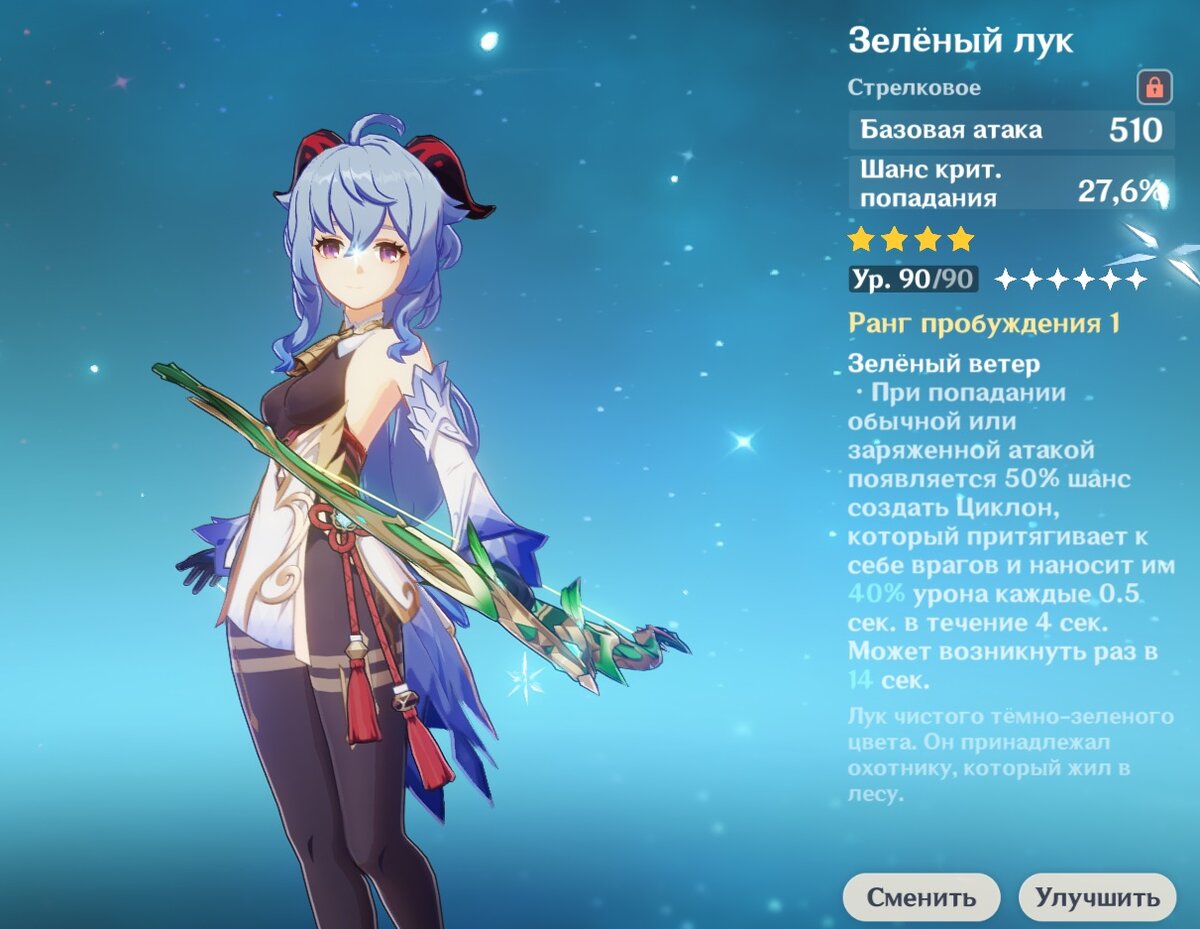Click the Базовая атака 510 stat row
The height and width of the screenshot is (929, 1200).
pos(1011,130)
